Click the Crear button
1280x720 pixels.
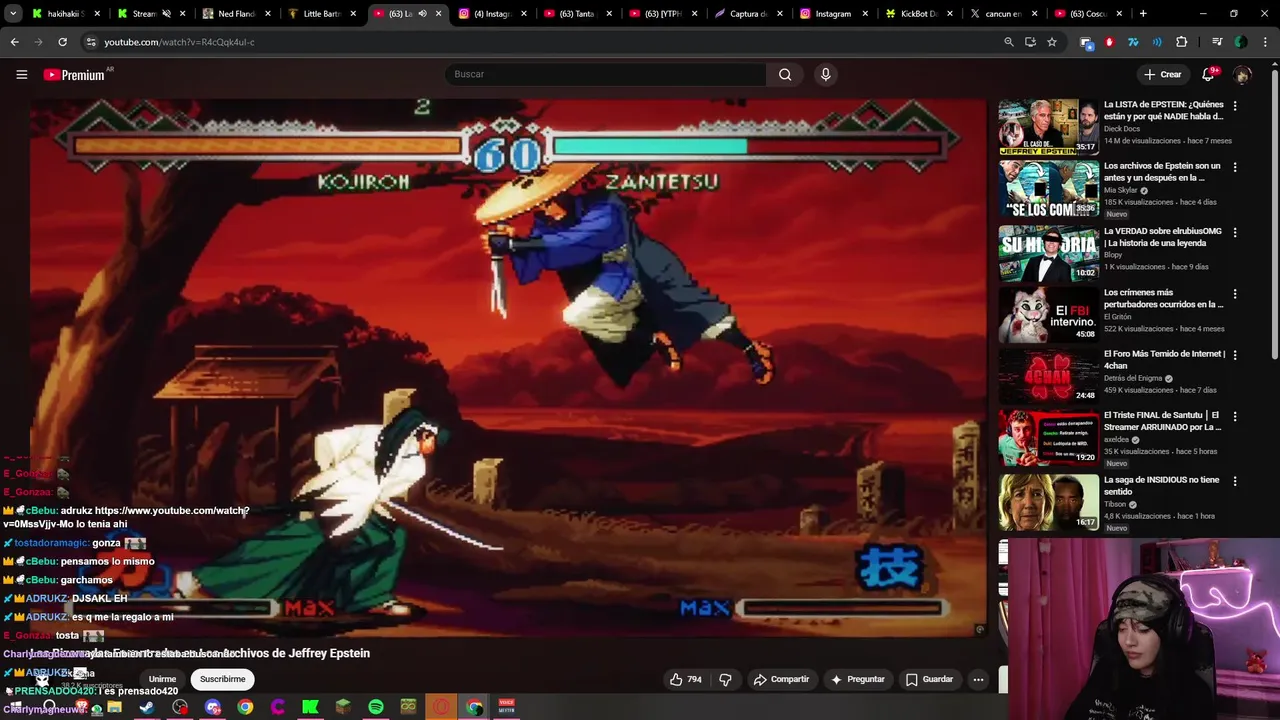(1163, 74)
